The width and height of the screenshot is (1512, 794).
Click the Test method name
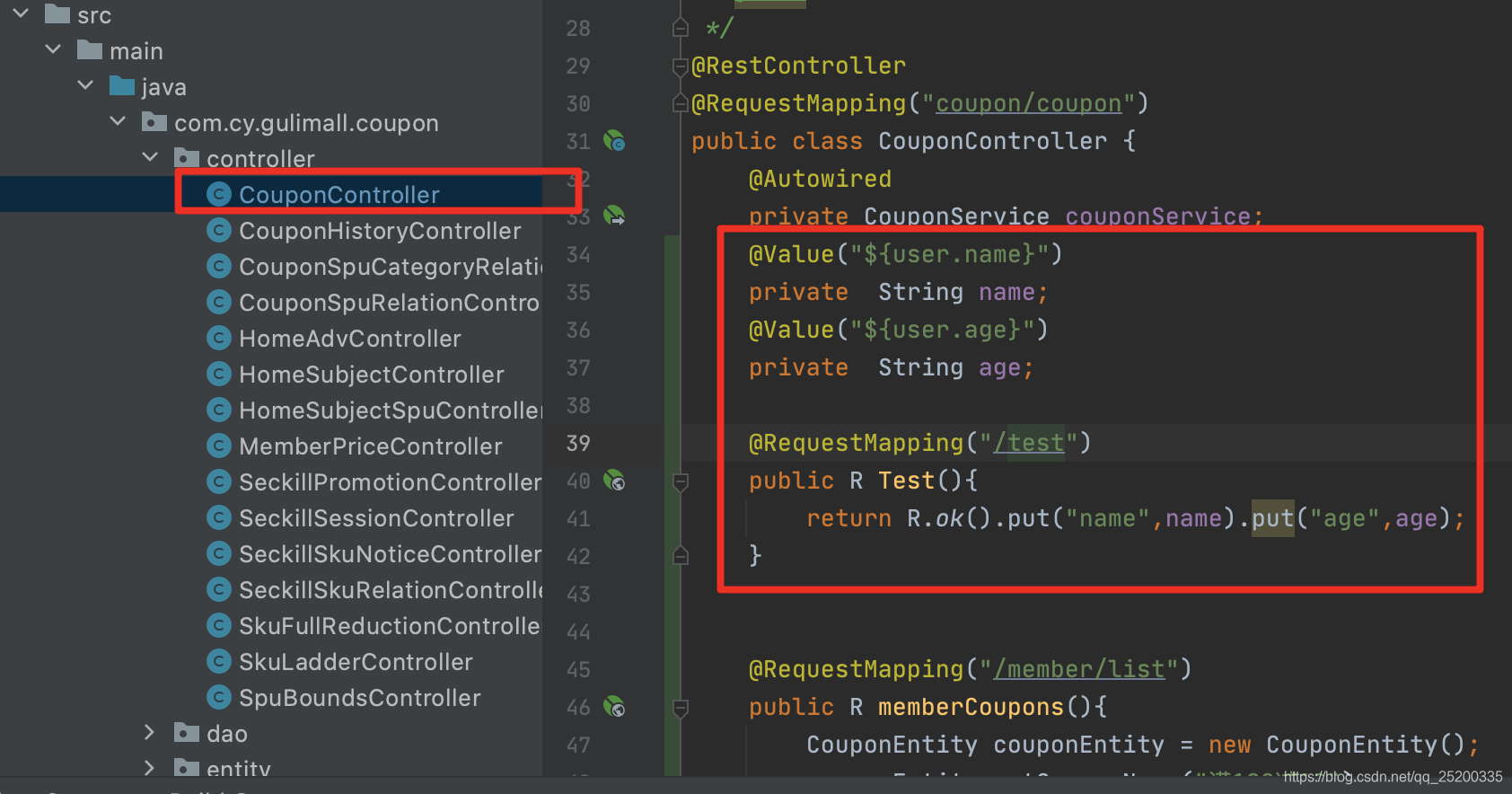pyautogui.click(x=907, y=481)
